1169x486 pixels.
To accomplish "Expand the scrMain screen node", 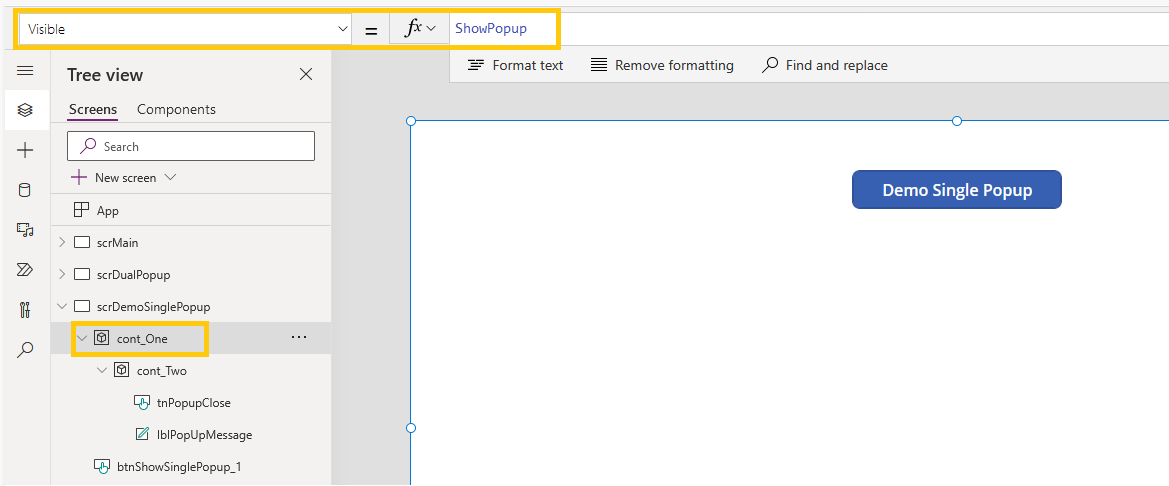I will click(x=62, y=242).
